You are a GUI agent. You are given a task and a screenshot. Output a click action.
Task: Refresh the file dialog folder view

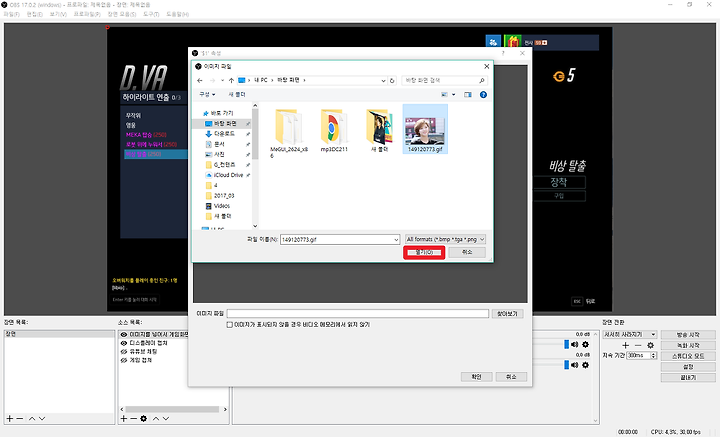[x=392, y=80]
